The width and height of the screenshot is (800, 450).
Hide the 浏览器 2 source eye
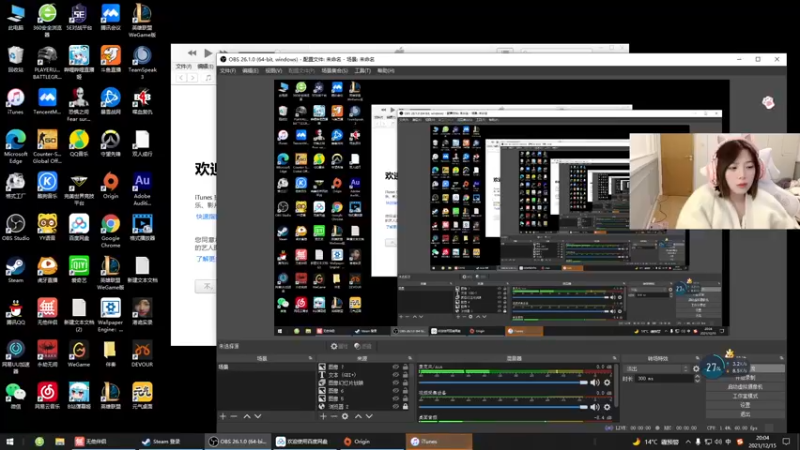[395, 407]
